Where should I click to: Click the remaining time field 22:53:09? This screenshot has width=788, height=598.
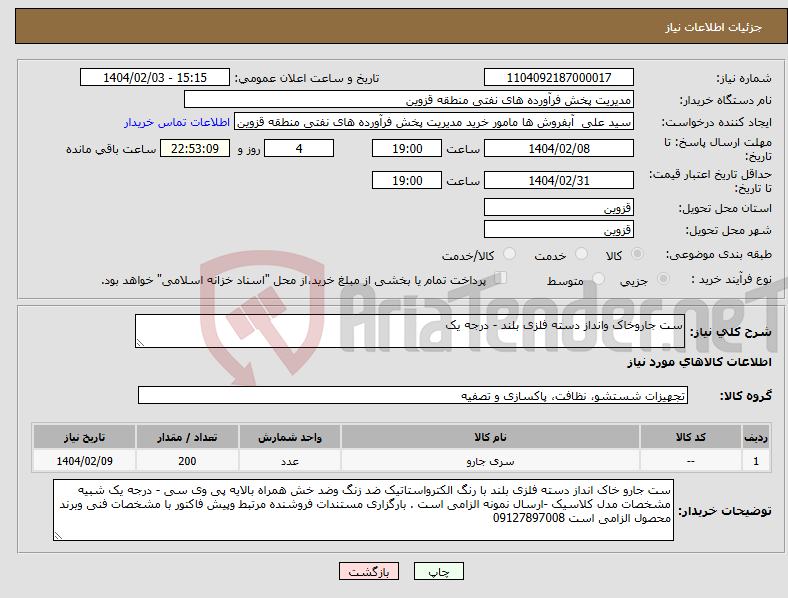tap(195, 148)
